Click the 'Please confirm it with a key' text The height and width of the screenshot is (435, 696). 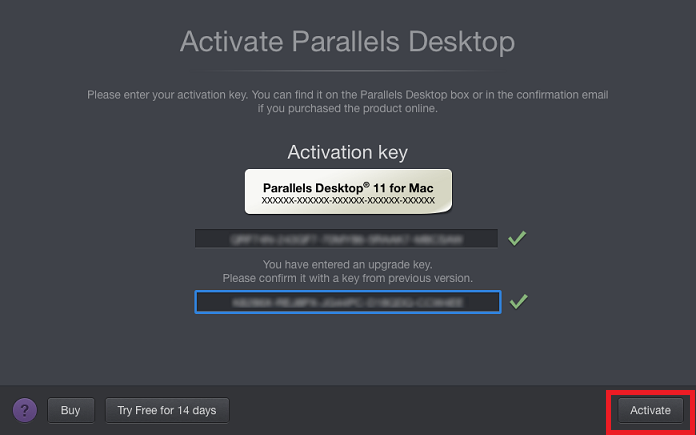point(348,278)
